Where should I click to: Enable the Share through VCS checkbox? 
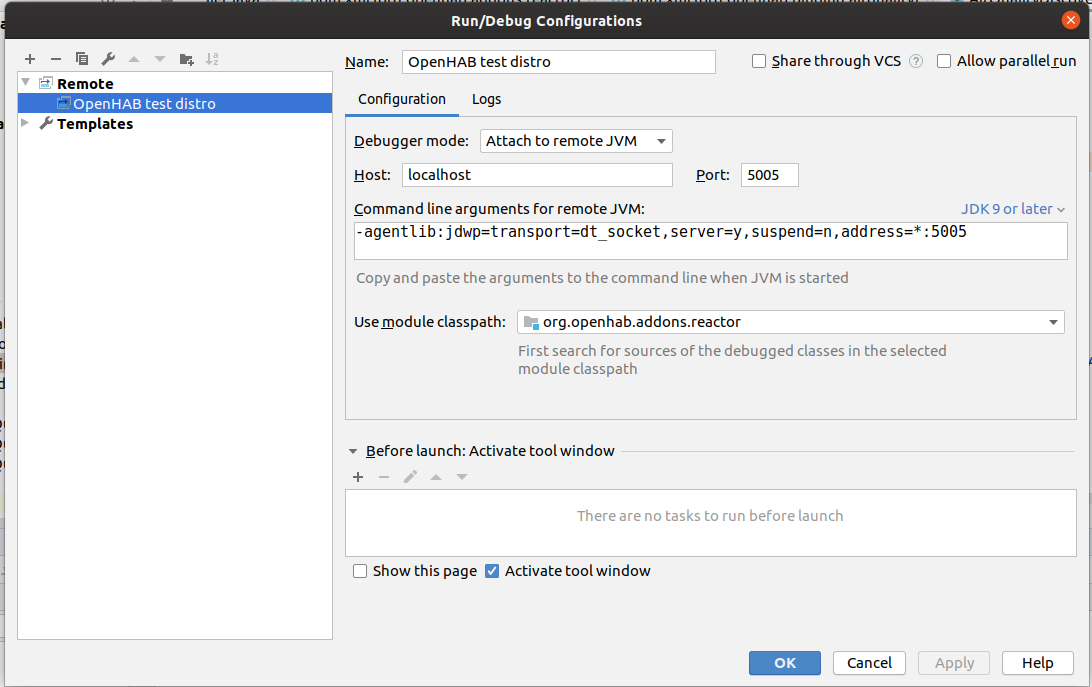point(759,62)
